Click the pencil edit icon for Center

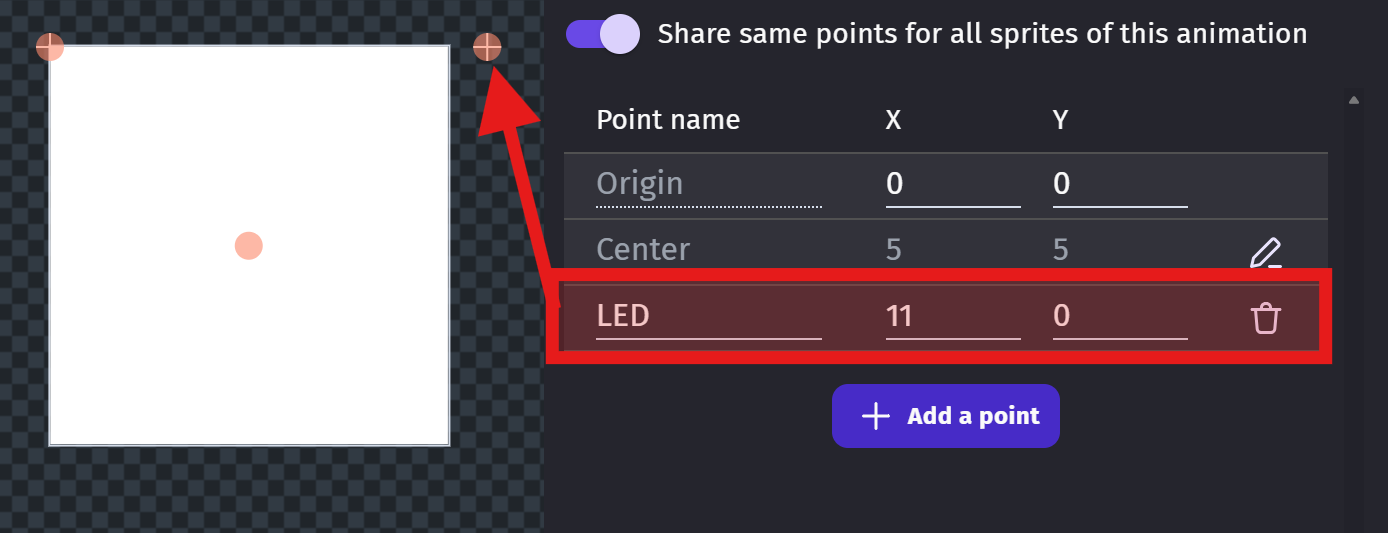1266,253
